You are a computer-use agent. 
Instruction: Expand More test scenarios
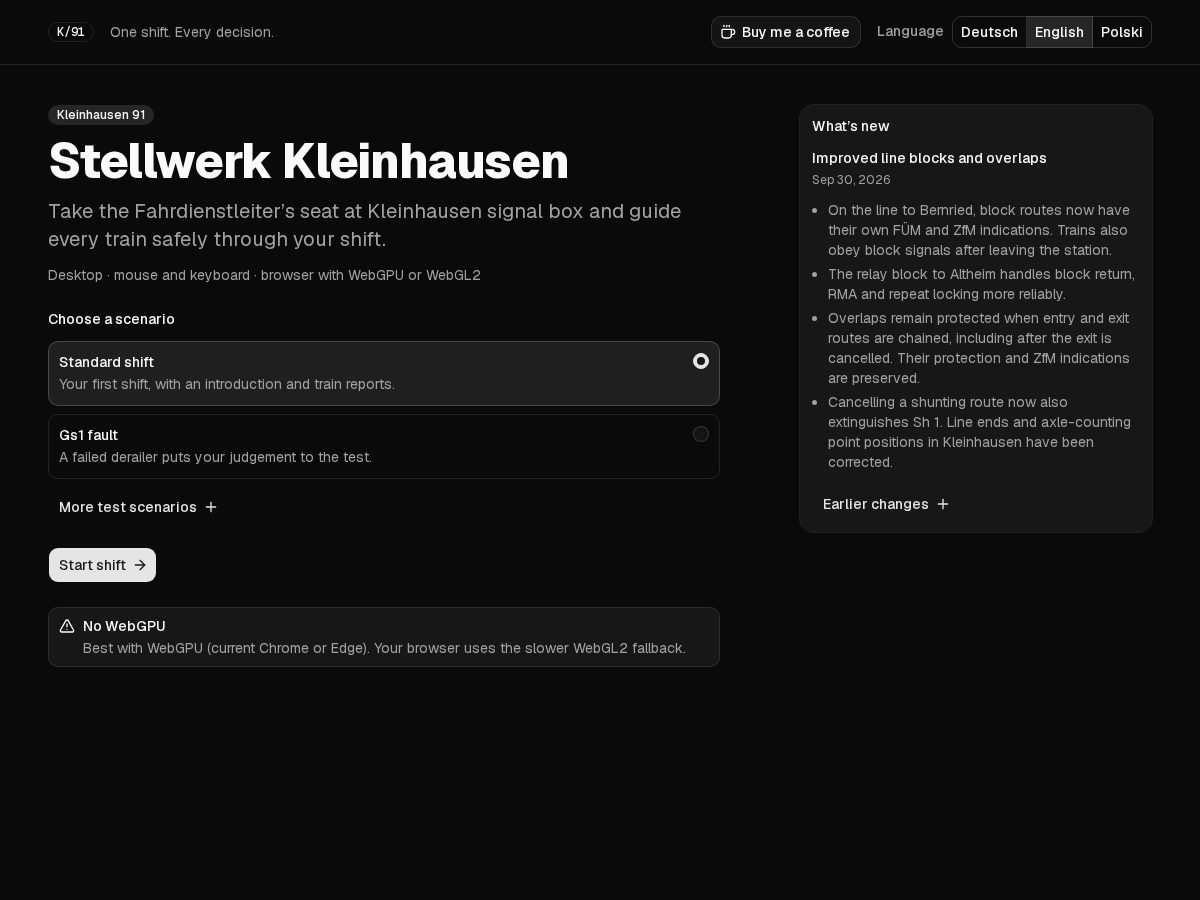(x=138, y=507)
